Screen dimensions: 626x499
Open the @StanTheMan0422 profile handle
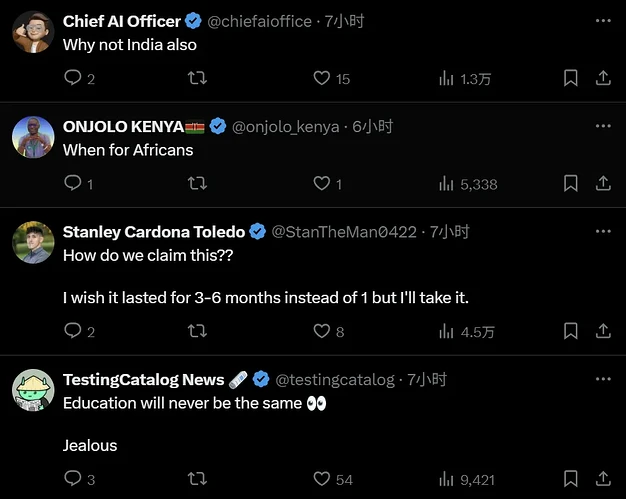point(344,232)
